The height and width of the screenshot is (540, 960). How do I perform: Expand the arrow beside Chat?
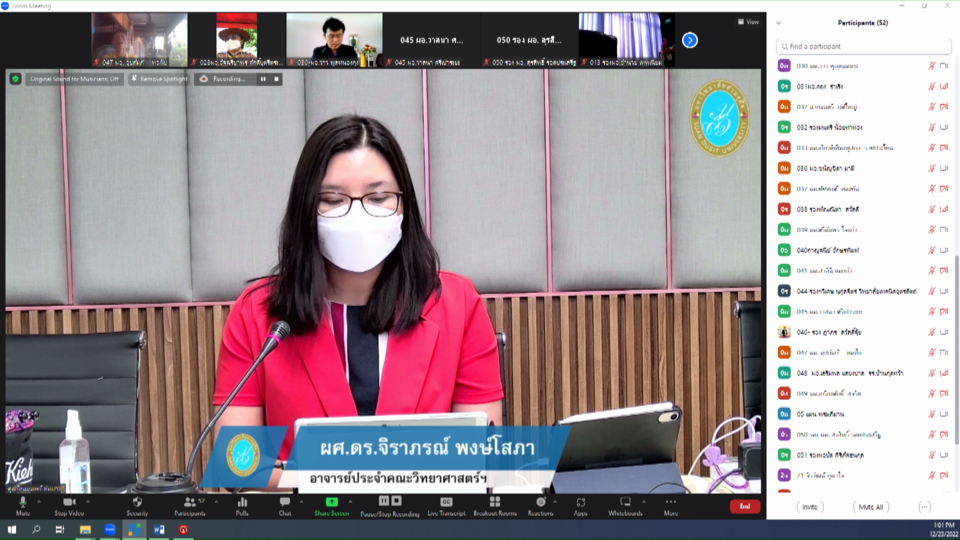(301, 502)
